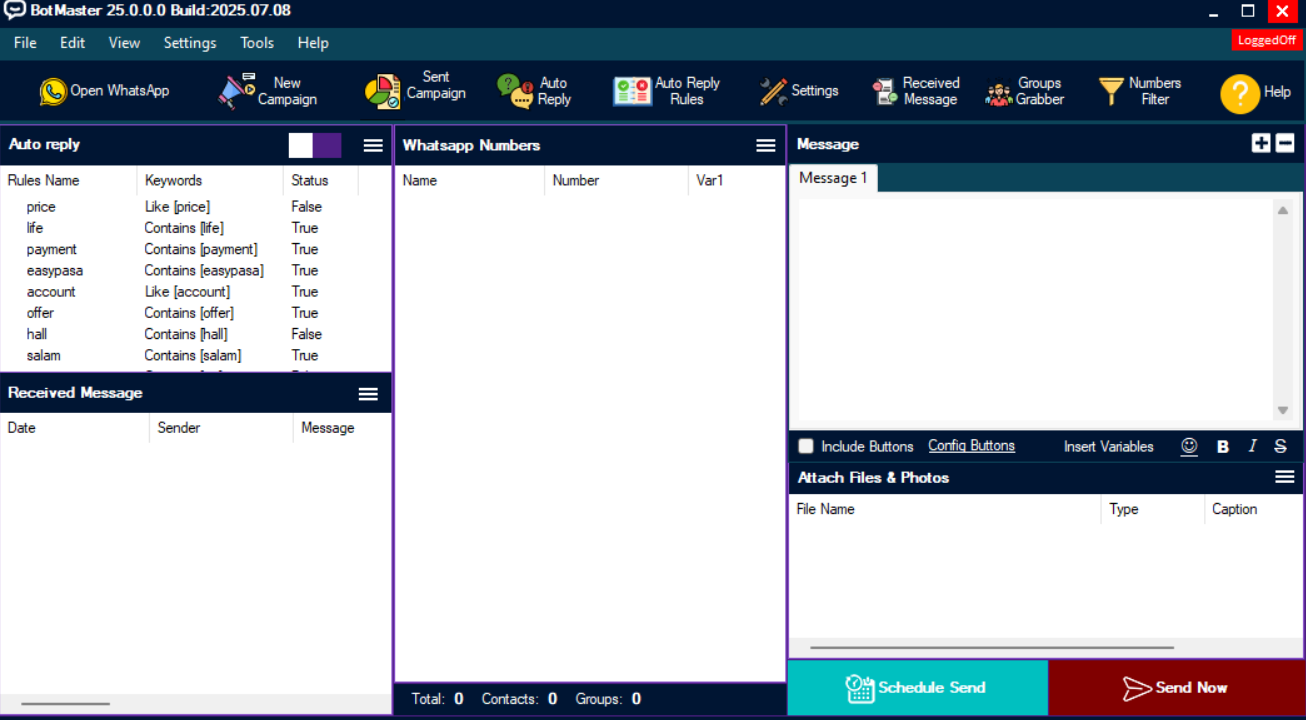The width and height of the screenshot is (1306, 720).
Task: Click the Send Now button
Action: coord(1176,688)
